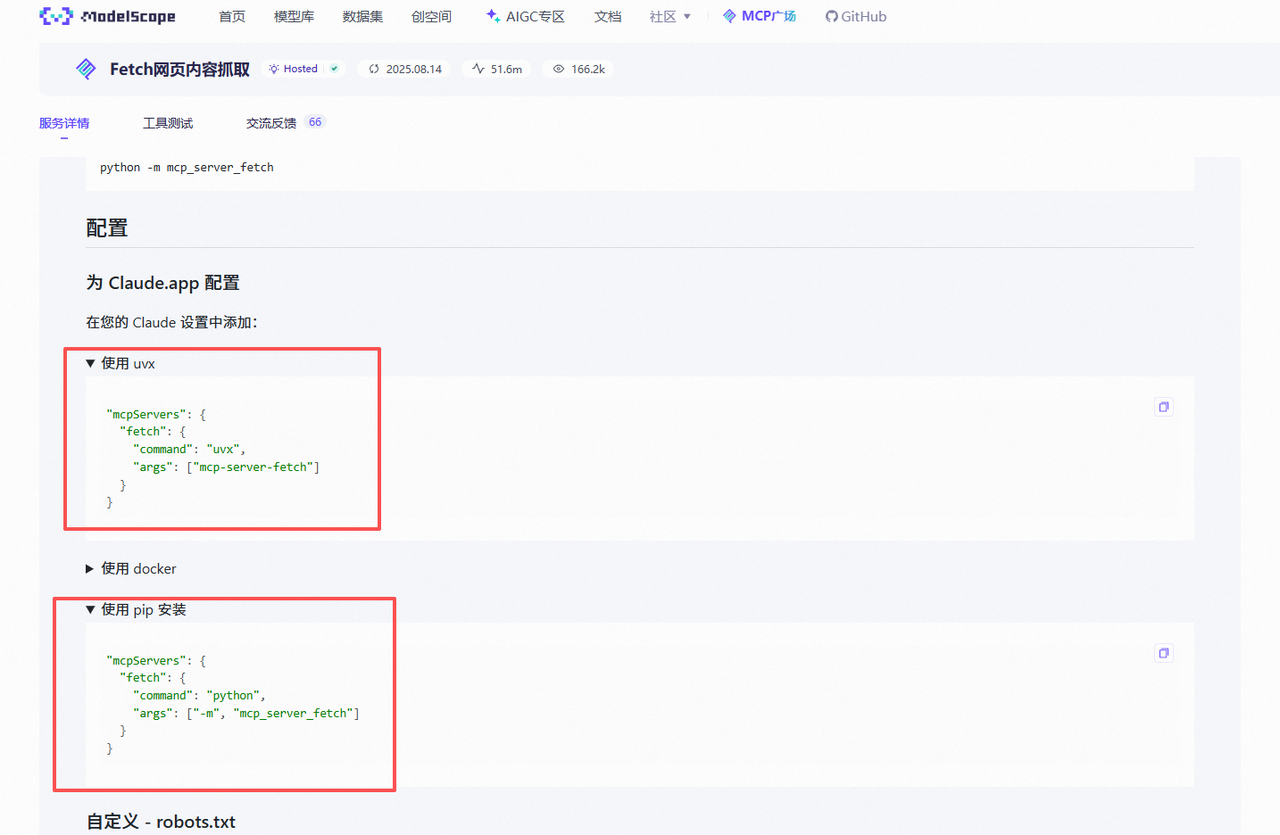Click the GitHub octocat icon
This screenshot has height=835, width=1280.
(831, 16)
